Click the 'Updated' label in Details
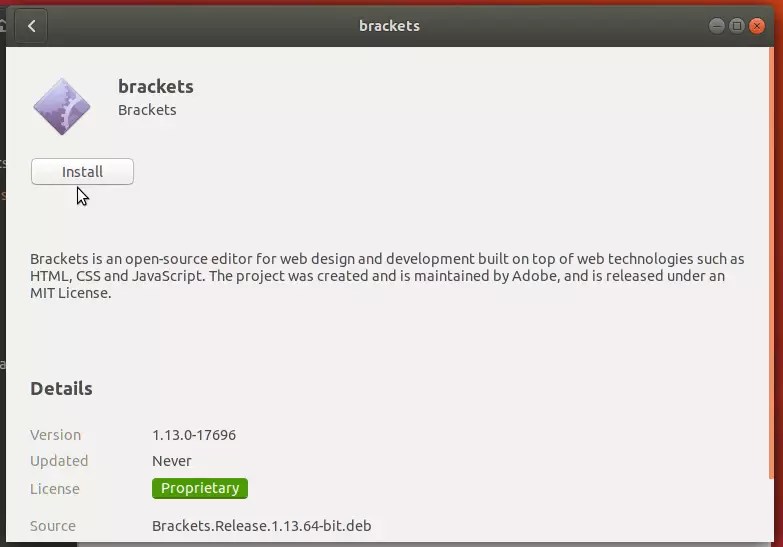Screen dimensions: 783x547 (x=59, y=461)
